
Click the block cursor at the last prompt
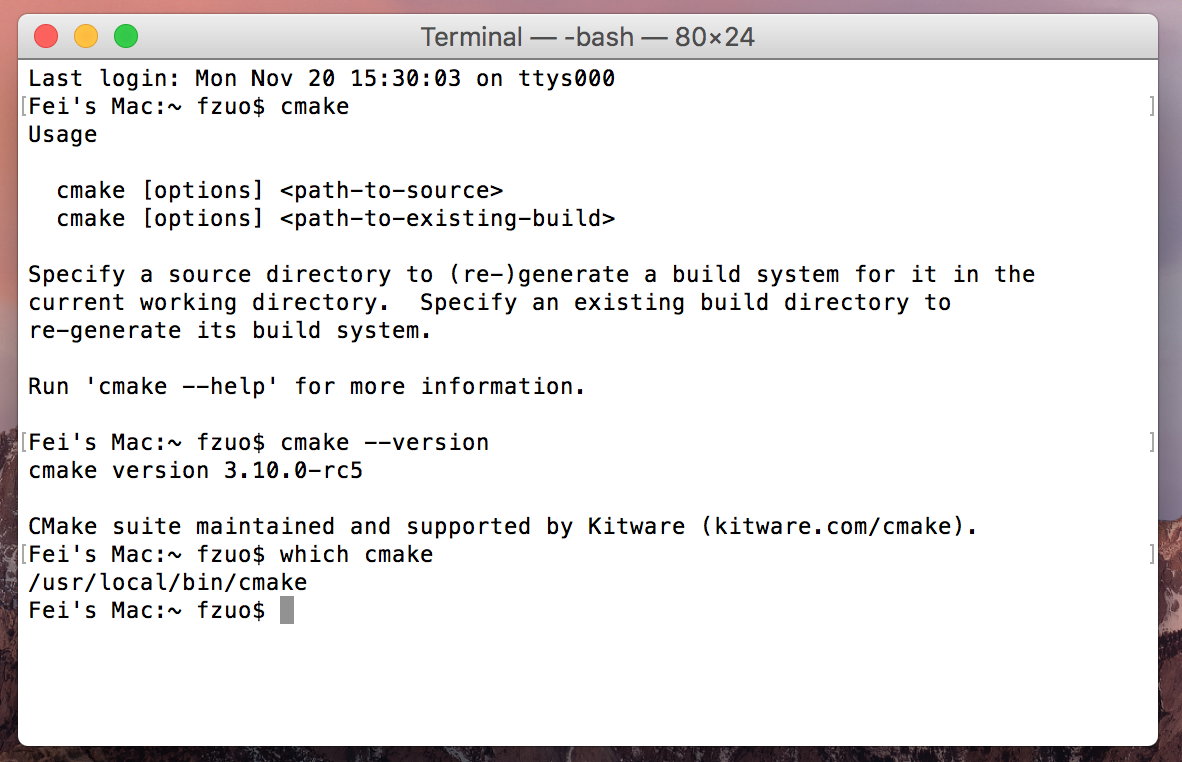tap(286, 610)
